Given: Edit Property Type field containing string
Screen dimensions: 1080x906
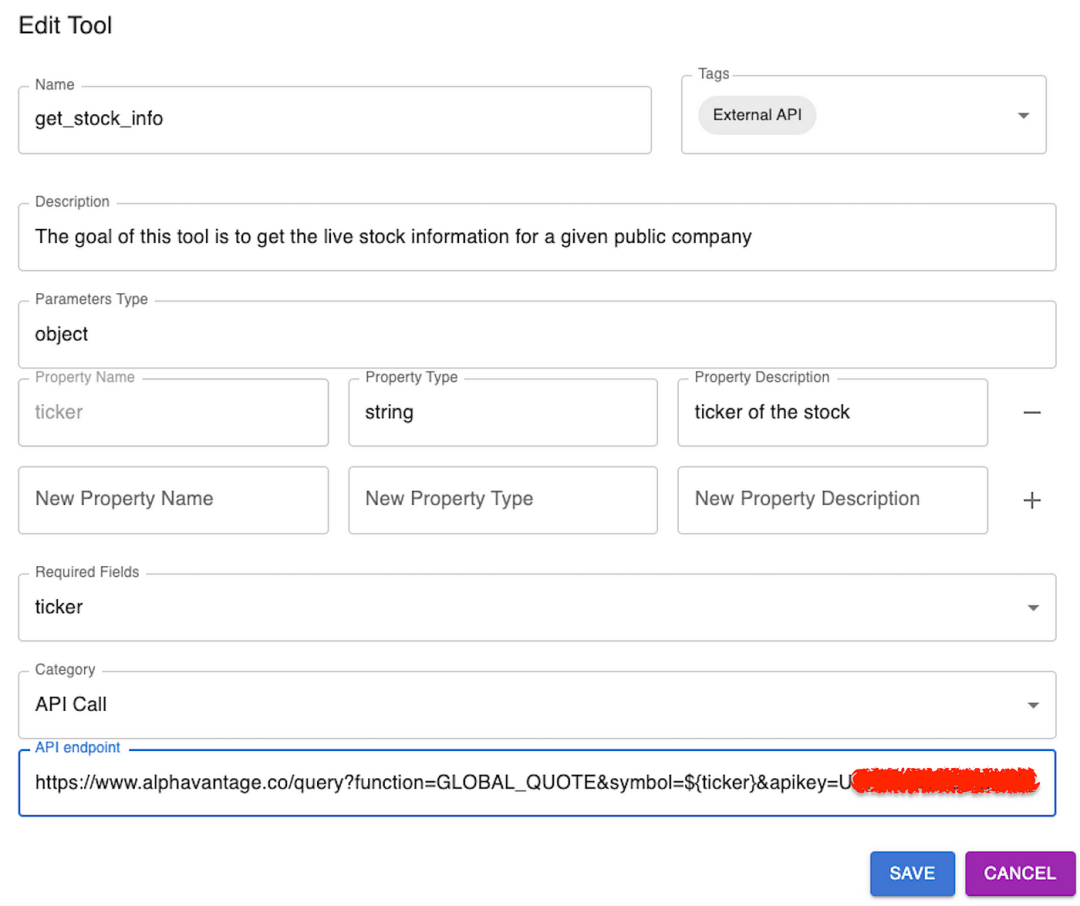Looking at the screenshot, I should click(x=502, y=412).
